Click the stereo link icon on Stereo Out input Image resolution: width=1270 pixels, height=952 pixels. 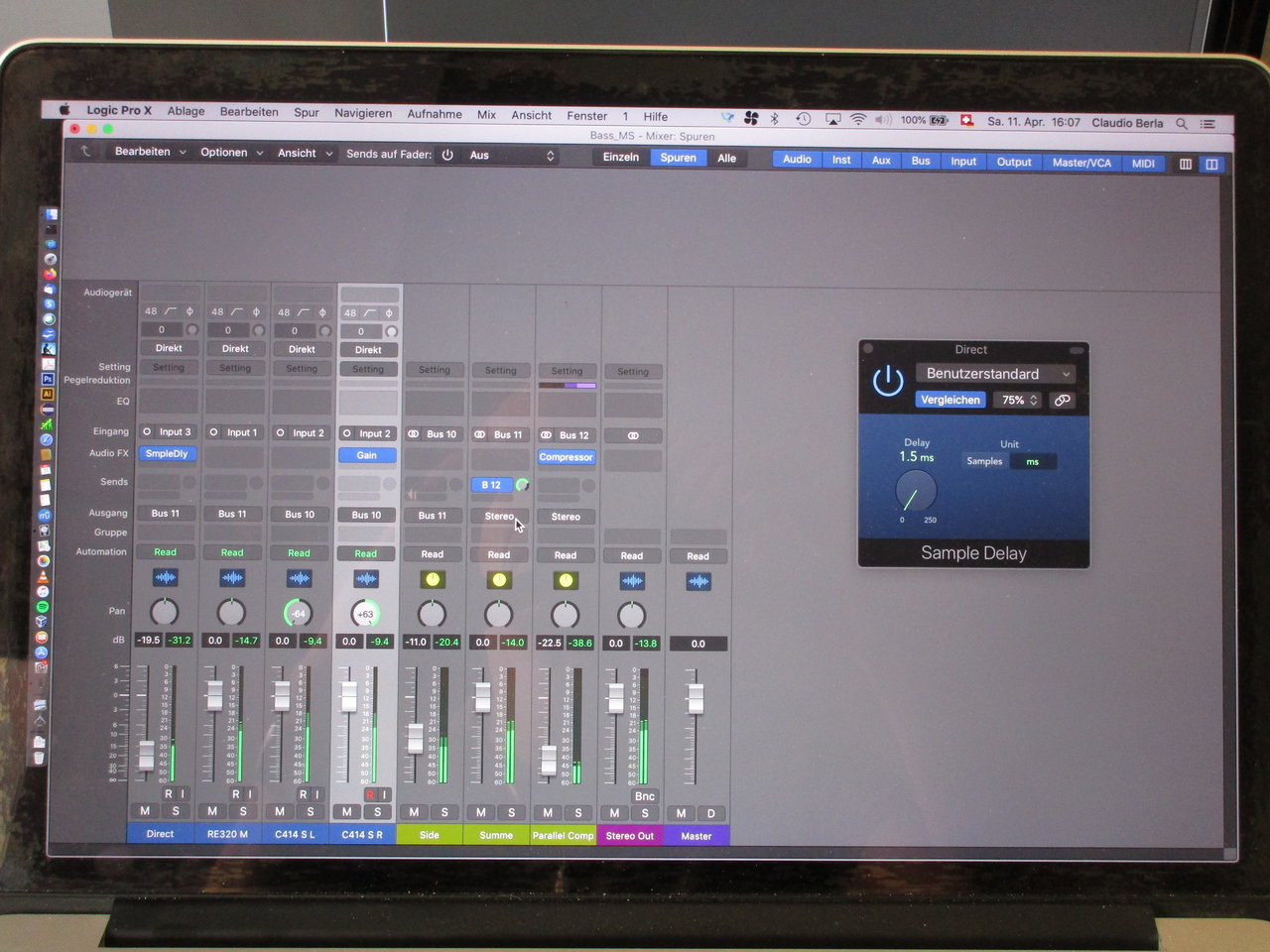click(632, 435)
